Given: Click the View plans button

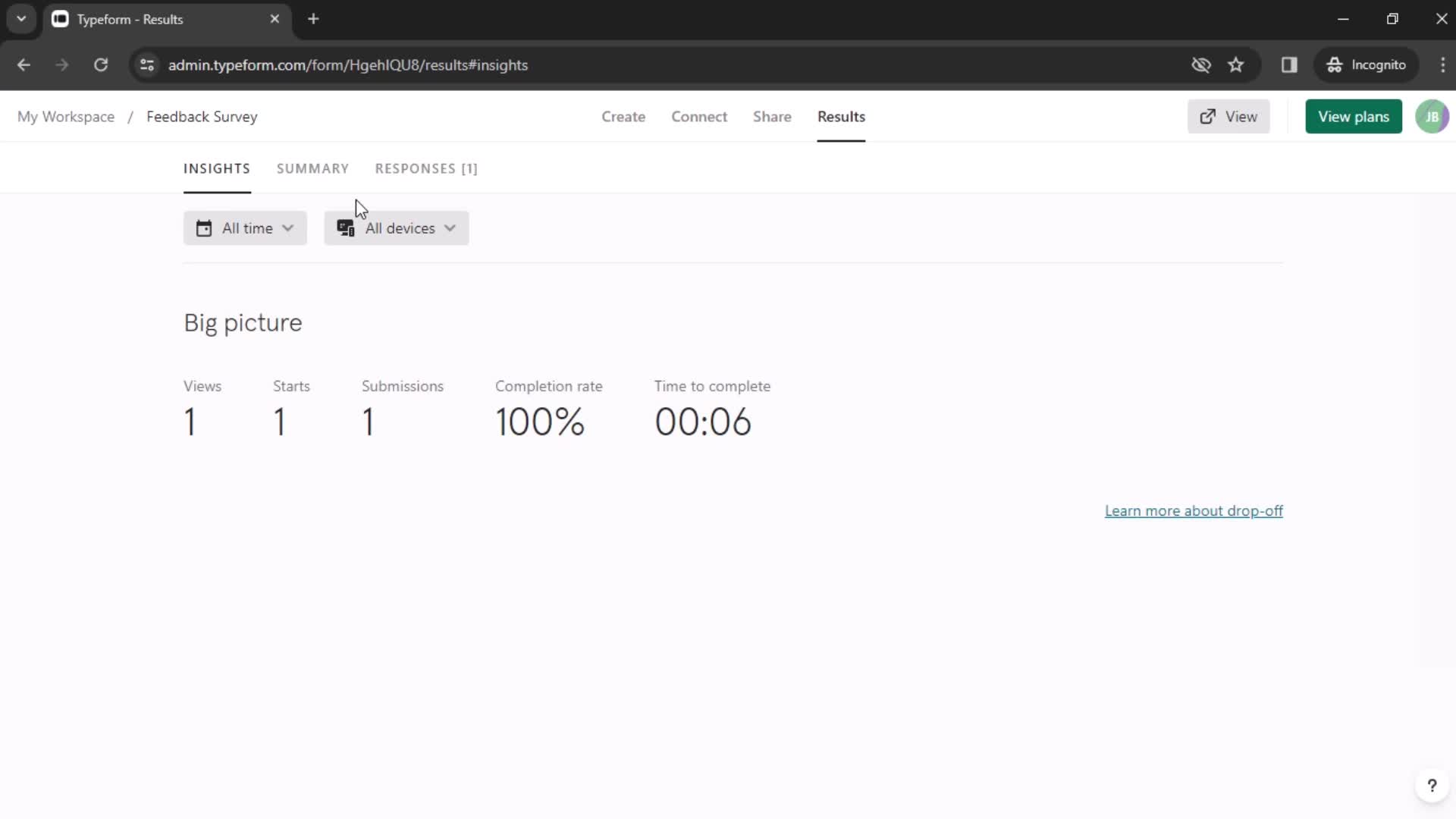Looking at the screenshot, I should 1353,117.
